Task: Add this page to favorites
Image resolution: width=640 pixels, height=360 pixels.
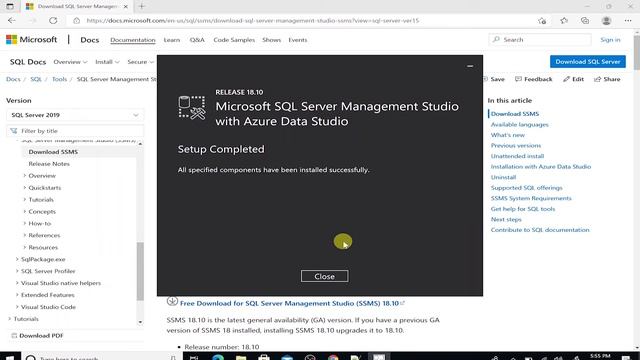Action: pyautogui.click(x=542, y=20)
